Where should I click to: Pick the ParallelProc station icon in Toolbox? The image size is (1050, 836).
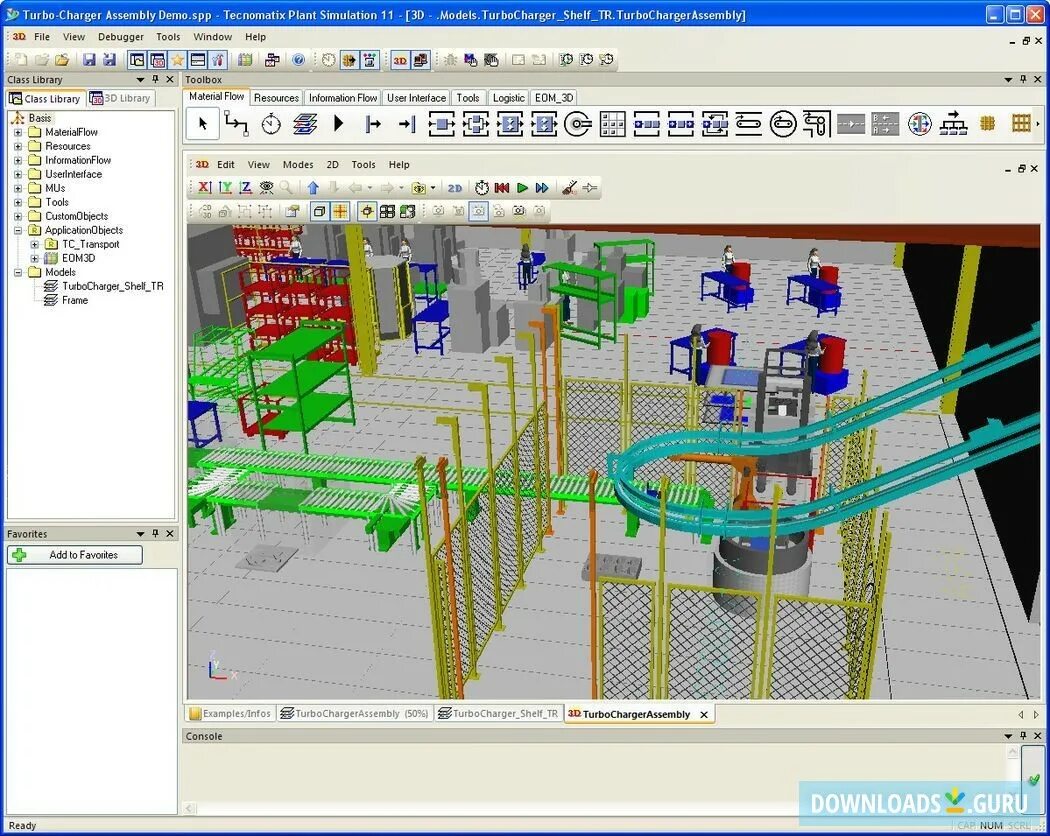[475, 124]
